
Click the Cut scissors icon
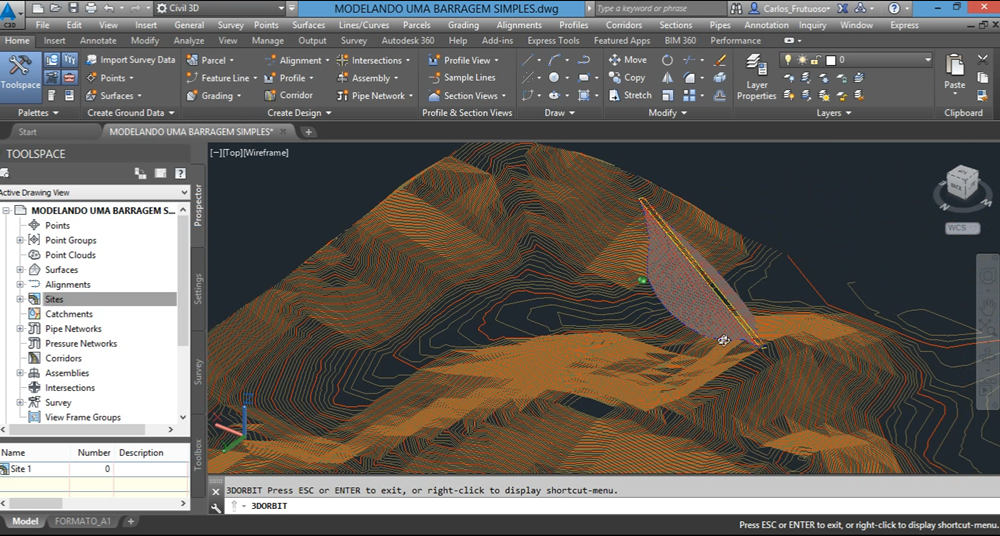pyautogui.click(x=983, y=60)
